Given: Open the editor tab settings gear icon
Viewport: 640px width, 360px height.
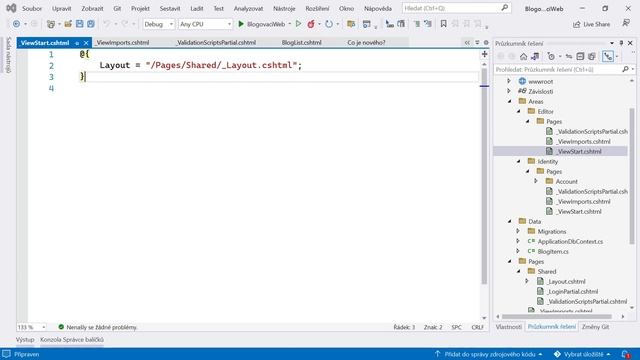Looking at the screenshot, I should [x=486, y=42].
